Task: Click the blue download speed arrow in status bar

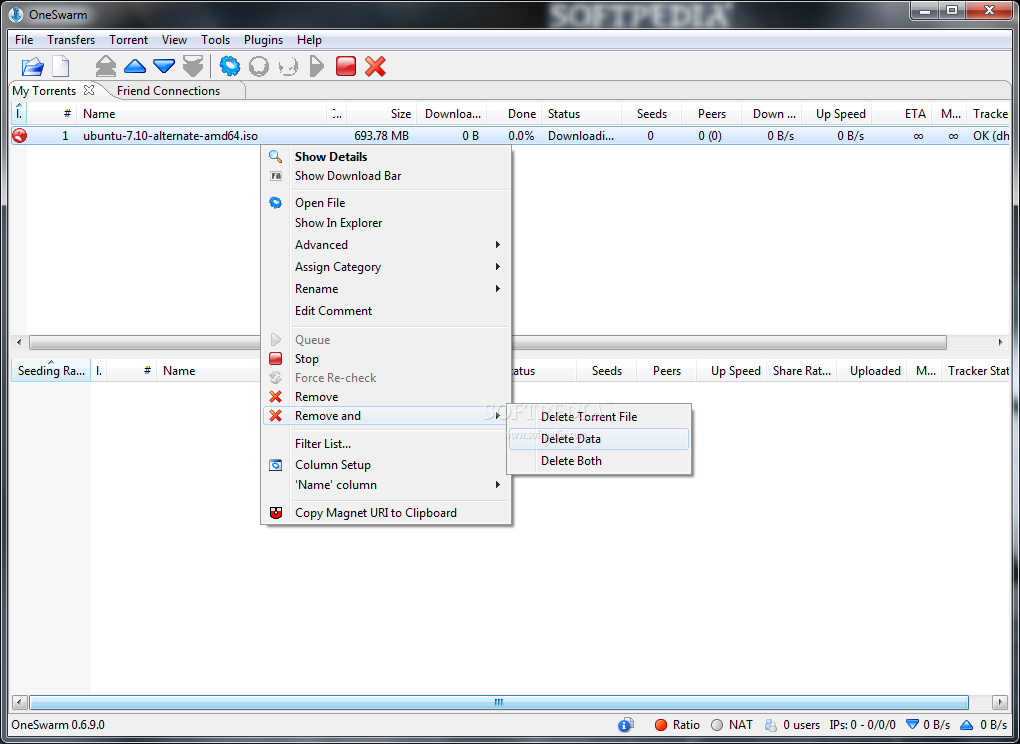Action: 913,725
